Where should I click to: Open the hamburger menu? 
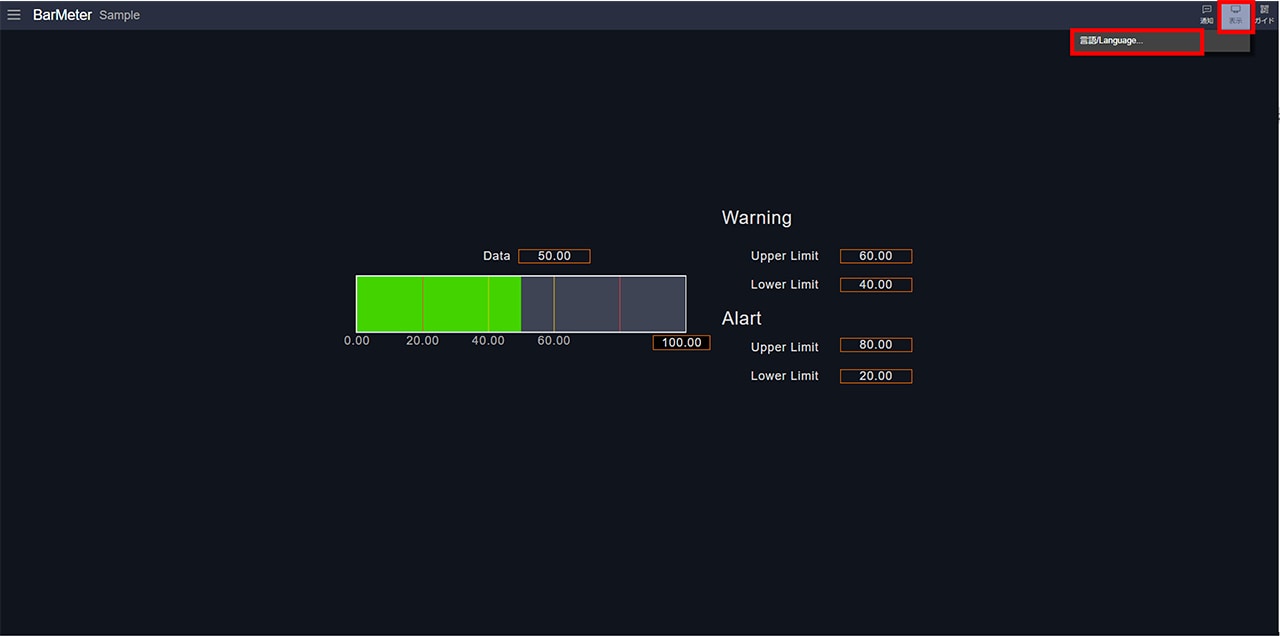click(14, 15)
